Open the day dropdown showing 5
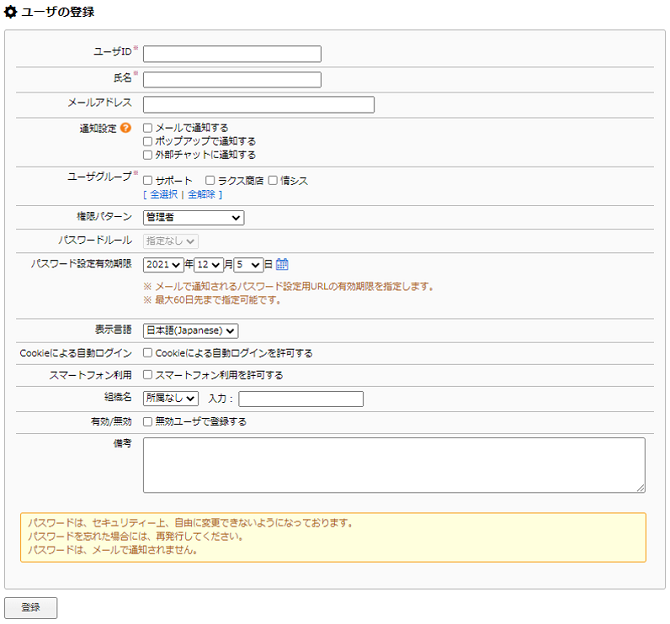The height and width of the screenshot is (624, 670). [248, 265]
